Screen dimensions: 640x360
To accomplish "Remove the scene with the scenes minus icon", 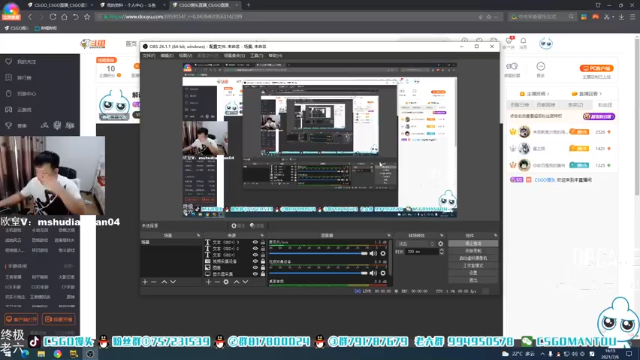I will [154, 282].
